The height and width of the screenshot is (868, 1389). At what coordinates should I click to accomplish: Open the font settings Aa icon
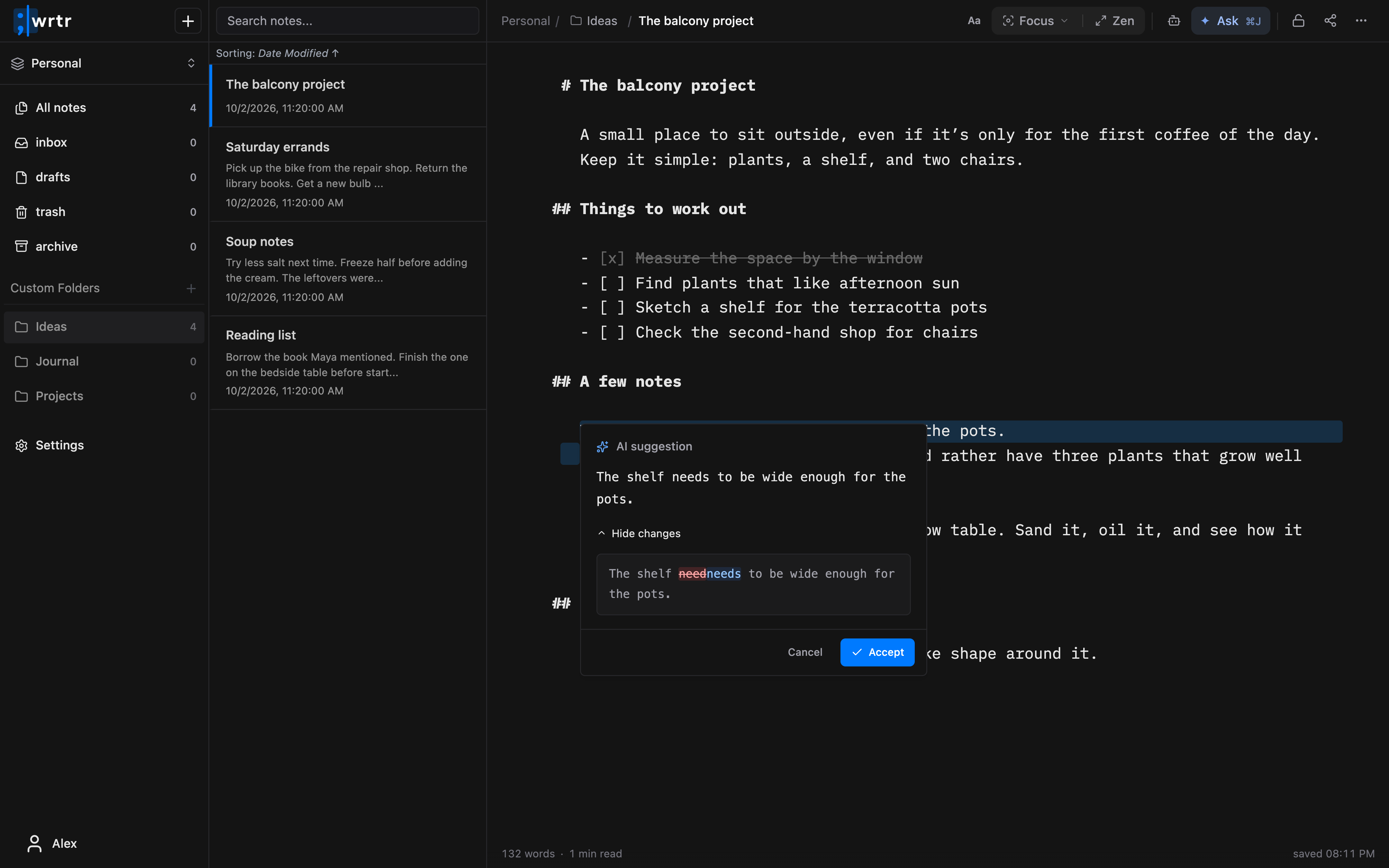[974, 21]
